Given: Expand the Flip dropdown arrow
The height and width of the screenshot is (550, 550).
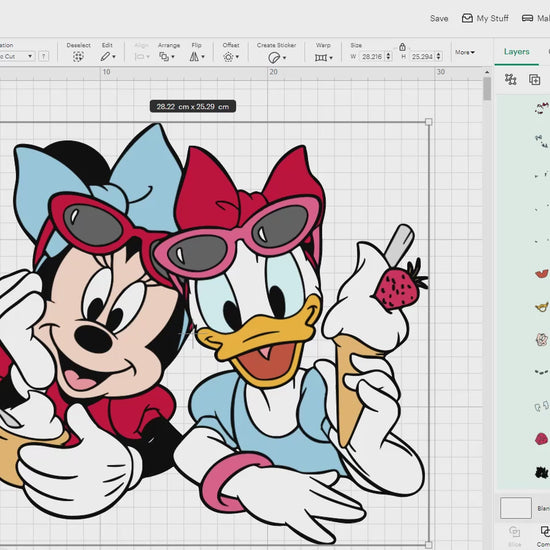Looking at the screenshot, I should pyautogui.click(x=203, y=57).
